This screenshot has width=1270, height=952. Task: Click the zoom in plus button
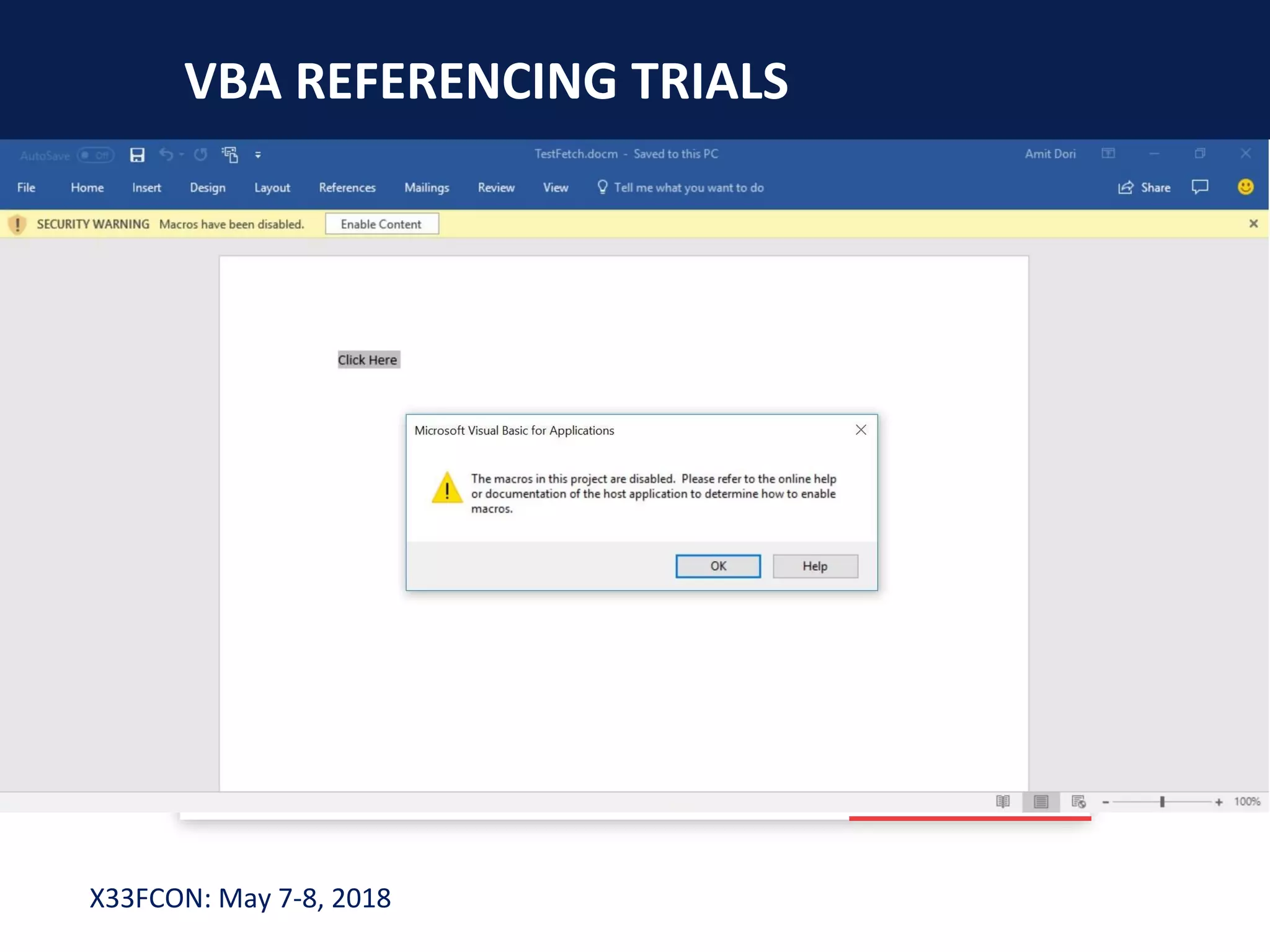coord(1219,803)
